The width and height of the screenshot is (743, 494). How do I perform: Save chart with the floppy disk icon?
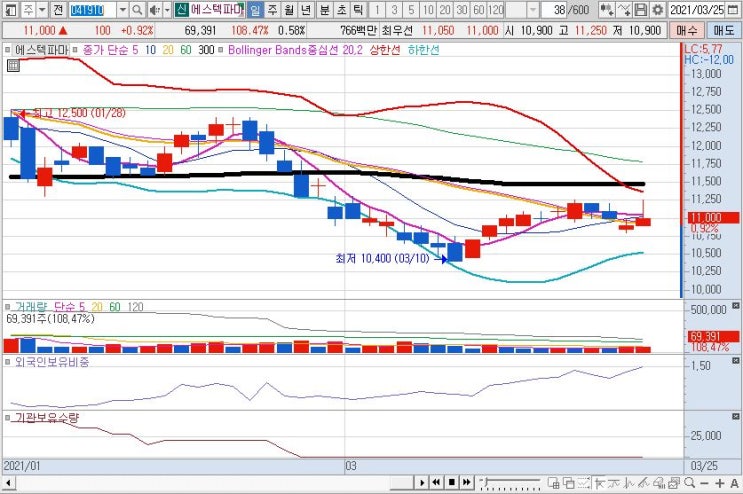point(641,9)
